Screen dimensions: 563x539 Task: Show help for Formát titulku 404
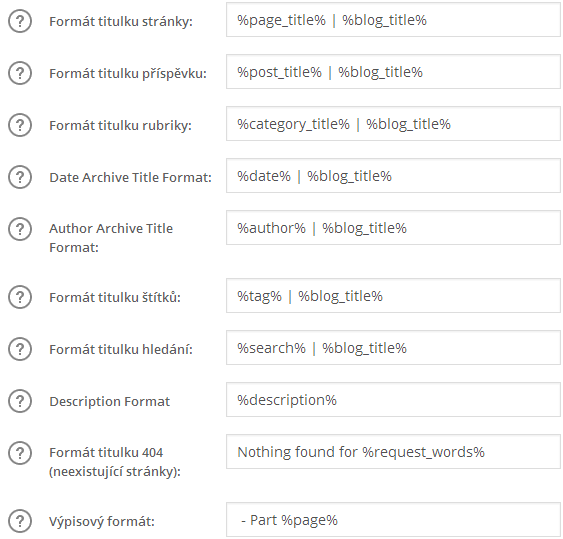20,453
